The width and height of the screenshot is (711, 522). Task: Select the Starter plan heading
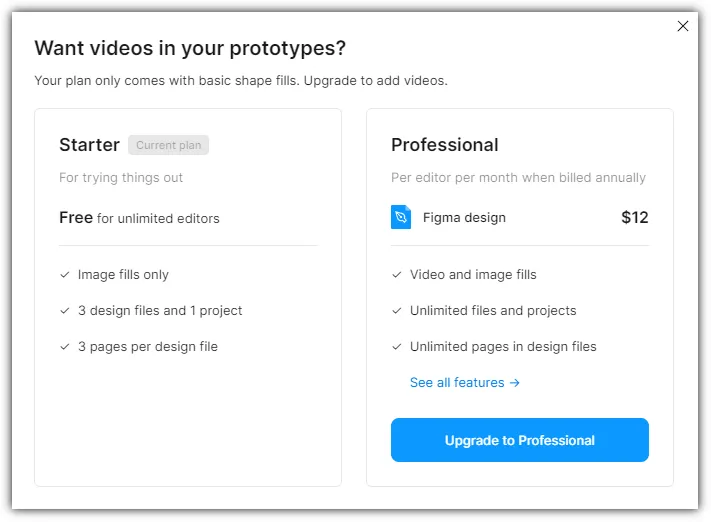click(x=89, y=145)
